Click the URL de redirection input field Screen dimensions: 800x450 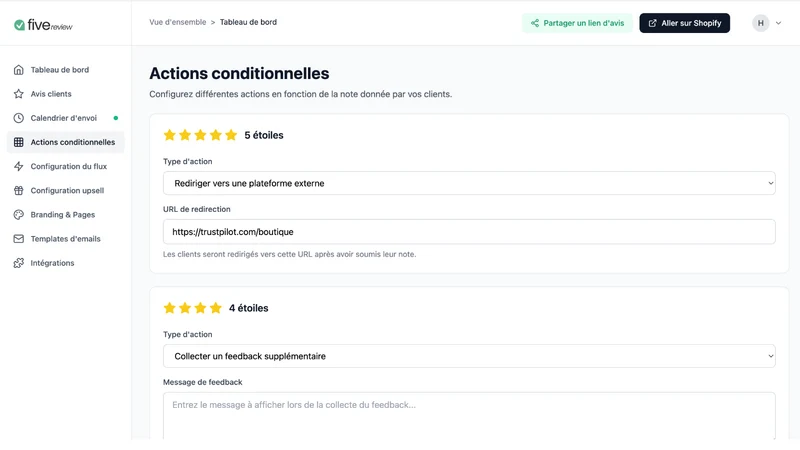click(469, 232)
